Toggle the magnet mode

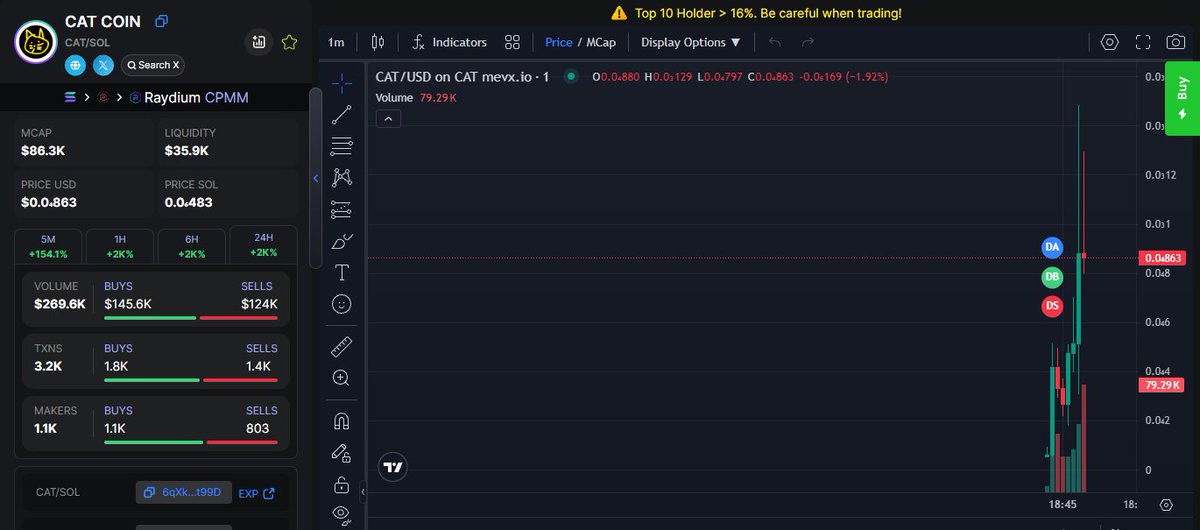[342, 421]
